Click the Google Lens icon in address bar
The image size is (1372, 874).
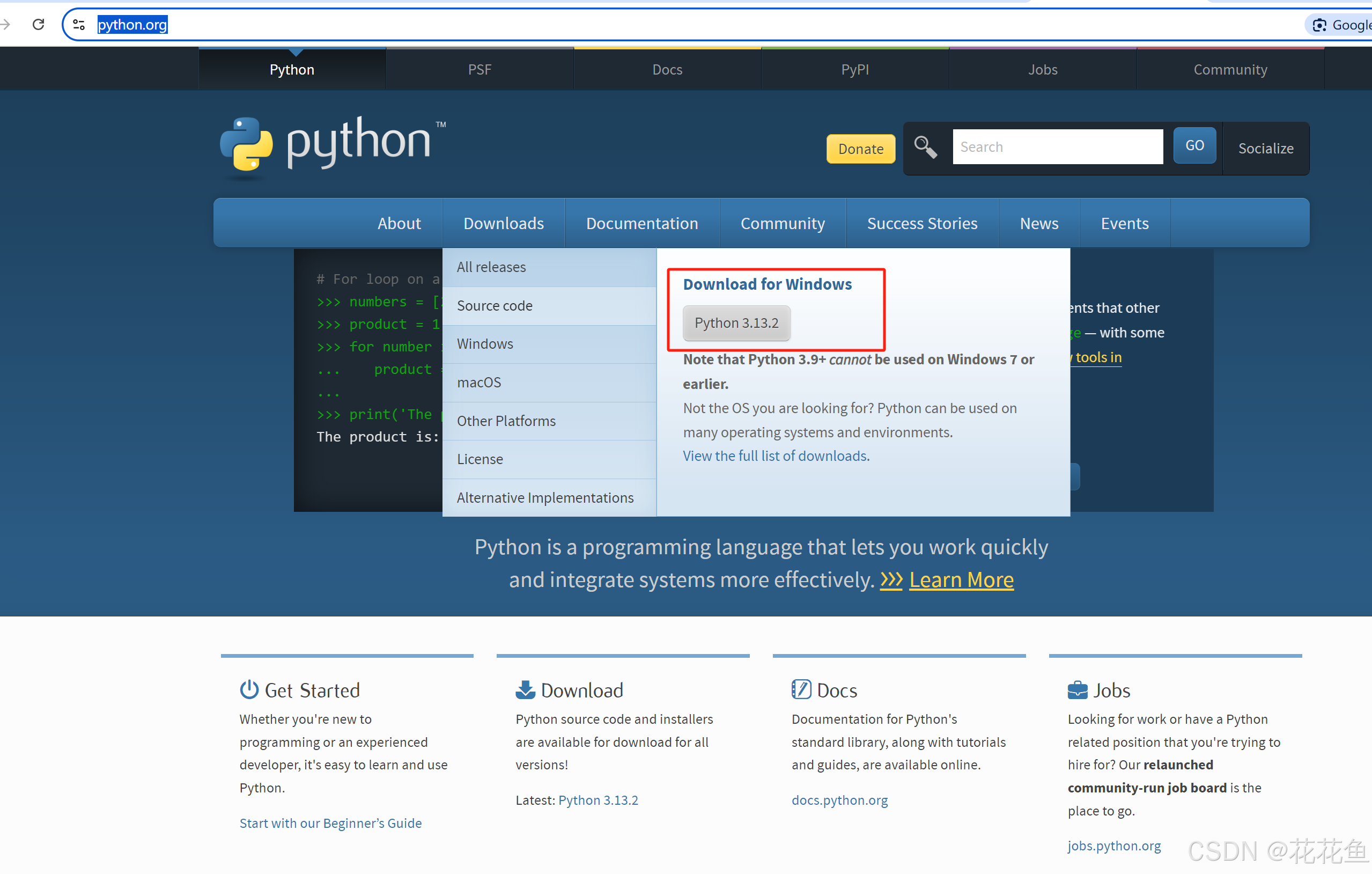click(1319, 25)
